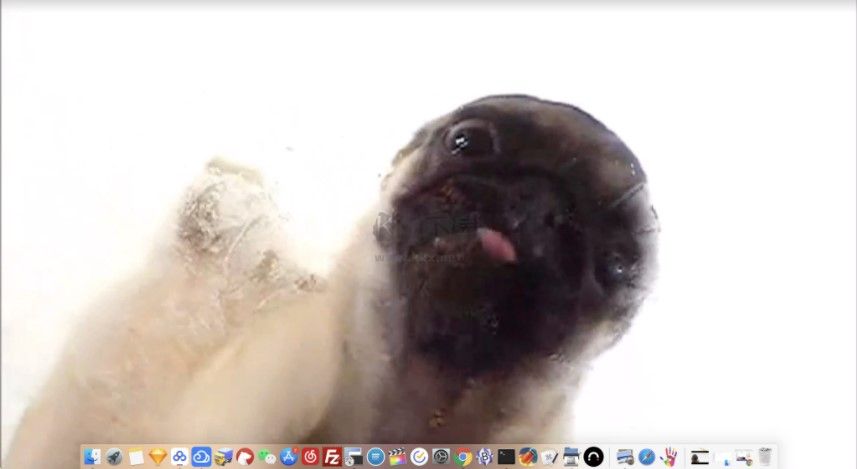Screen dimensions: 857x469
Task: Open WeChat from the dock
Action: point(267,457)
